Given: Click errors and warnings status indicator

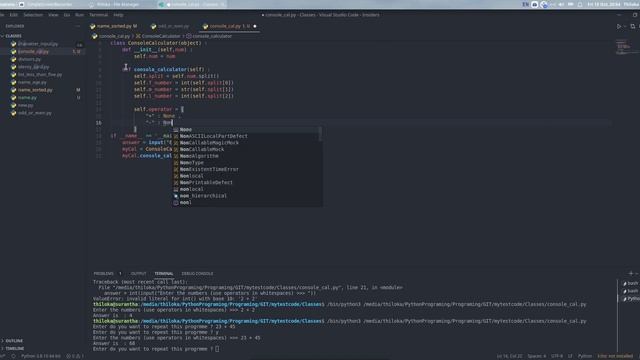Looking at the screenshot, I should click(x=75, y=356).
